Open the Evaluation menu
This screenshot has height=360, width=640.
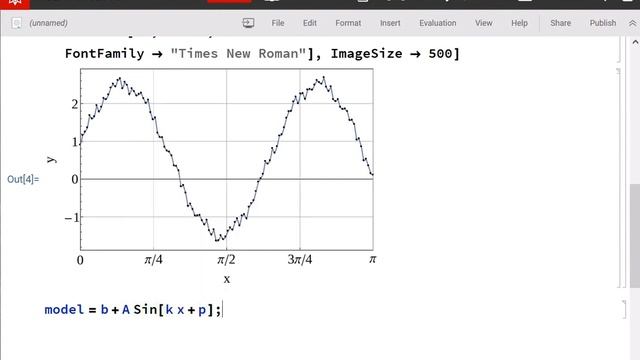(438, 23)
